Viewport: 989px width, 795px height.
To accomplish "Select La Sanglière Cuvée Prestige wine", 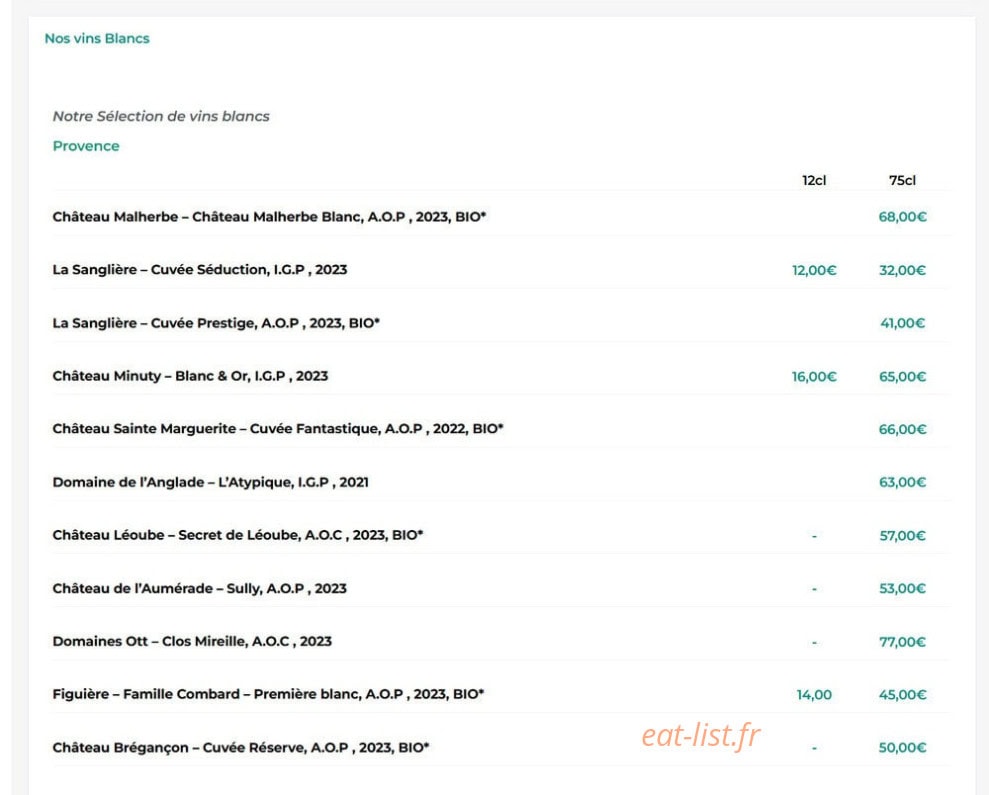I will [x=216, y=323].
